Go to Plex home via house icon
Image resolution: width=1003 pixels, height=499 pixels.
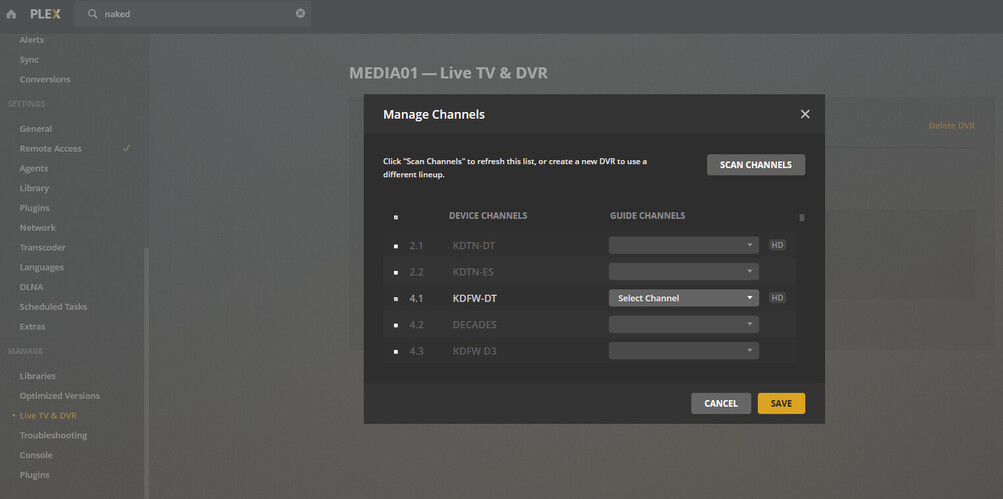point(11,14)
